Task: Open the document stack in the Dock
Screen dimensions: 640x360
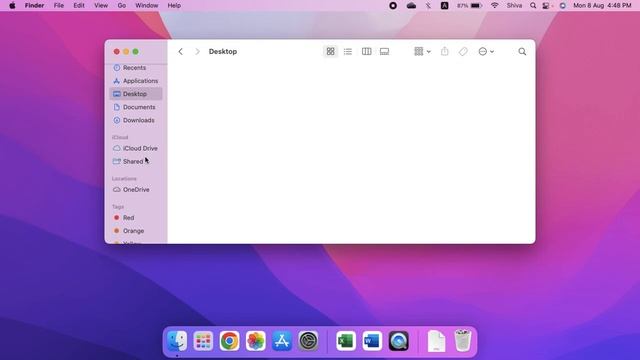Action: tap(436, 341)
